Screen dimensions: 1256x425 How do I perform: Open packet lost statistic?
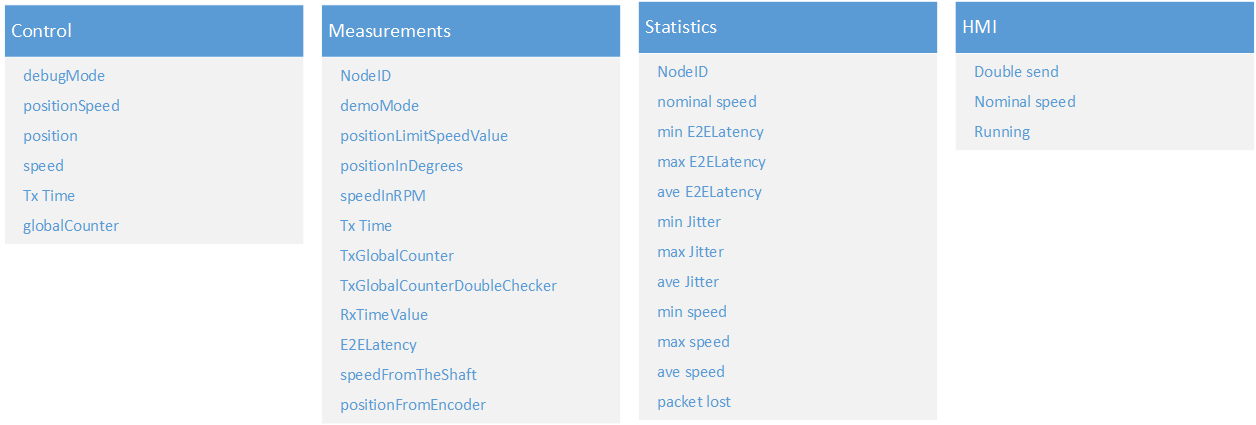click(694, 402)
